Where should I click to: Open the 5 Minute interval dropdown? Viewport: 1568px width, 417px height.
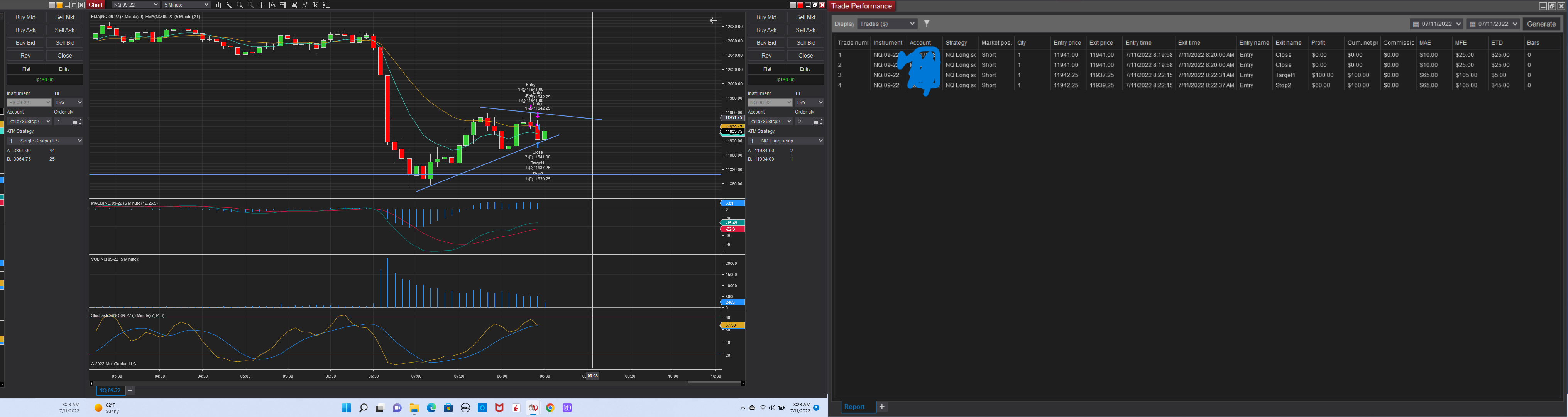click(186, 5)
